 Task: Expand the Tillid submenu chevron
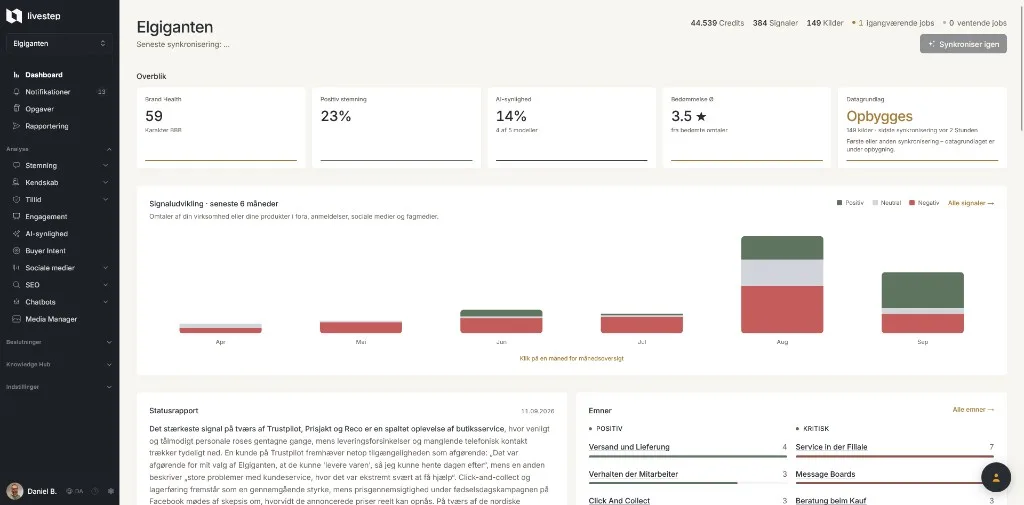pyautogui.click(x=106, y=200)
